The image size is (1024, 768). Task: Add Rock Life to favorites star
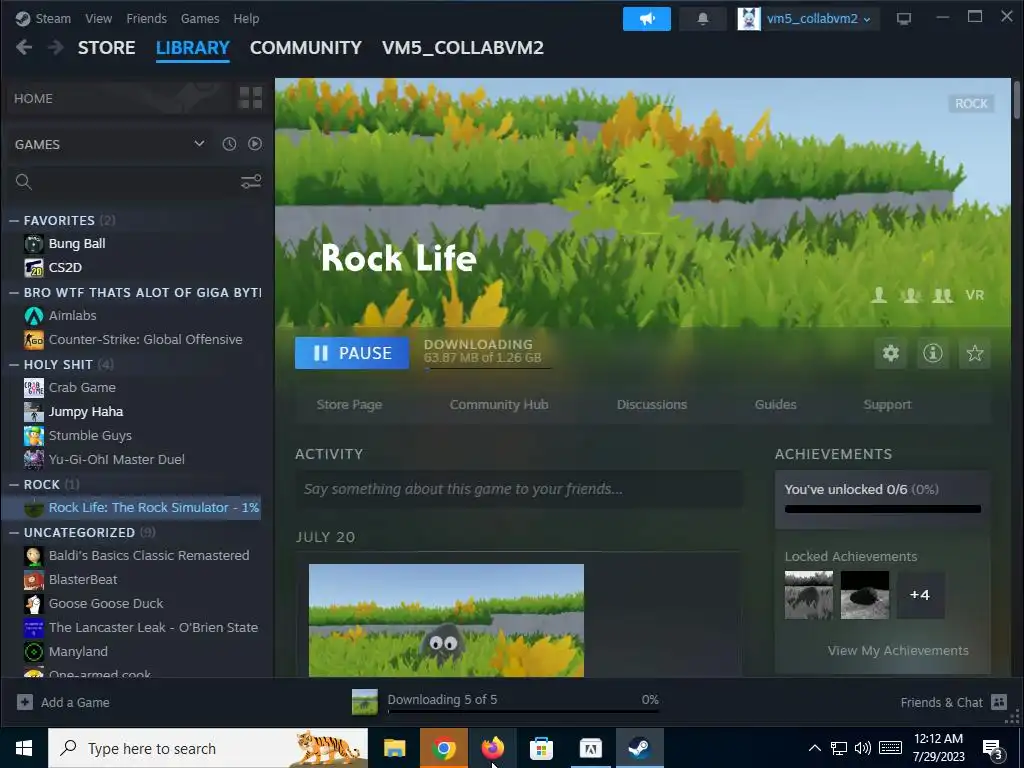(975, 353)
